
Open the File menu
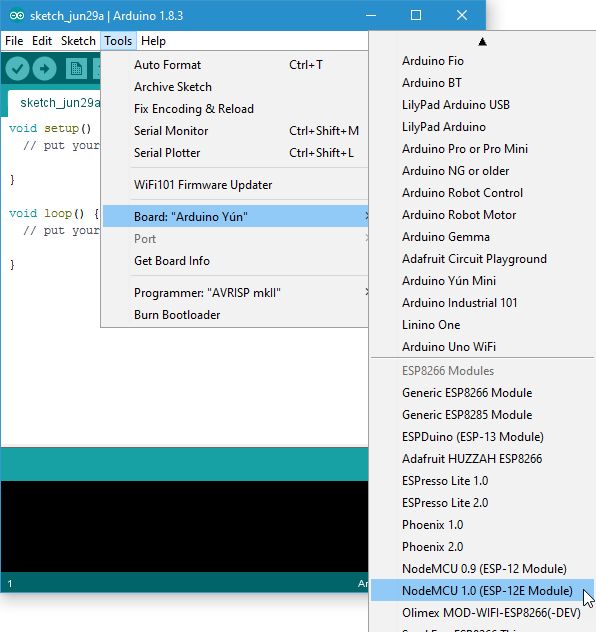point(14,41)
